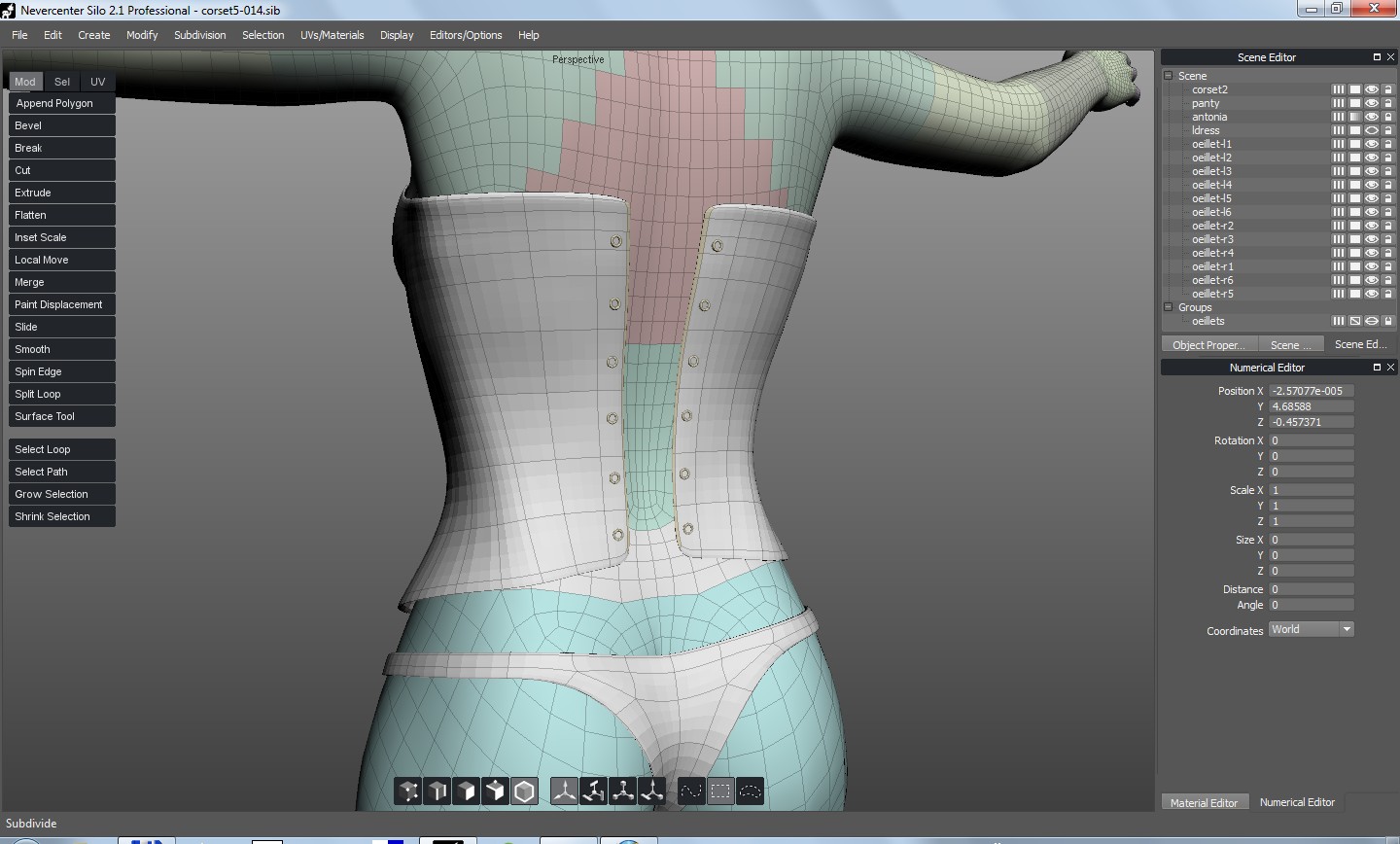
Task: Switch to the UV tab
Action: 97,82
